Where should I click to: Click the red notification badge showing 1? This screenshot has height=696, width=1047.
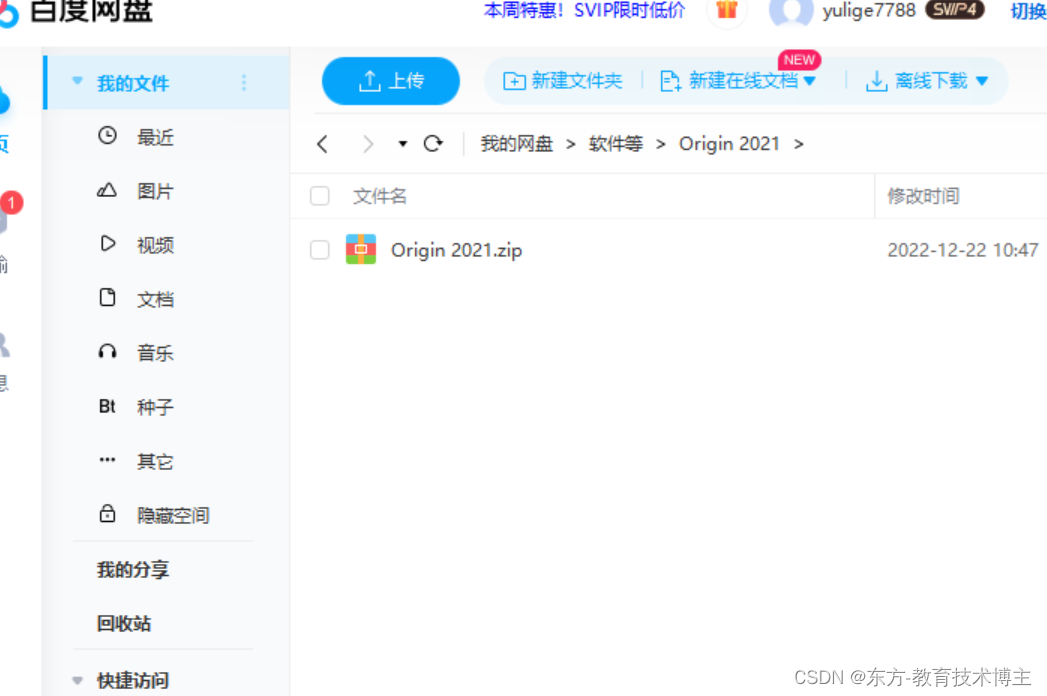[11, 202]
